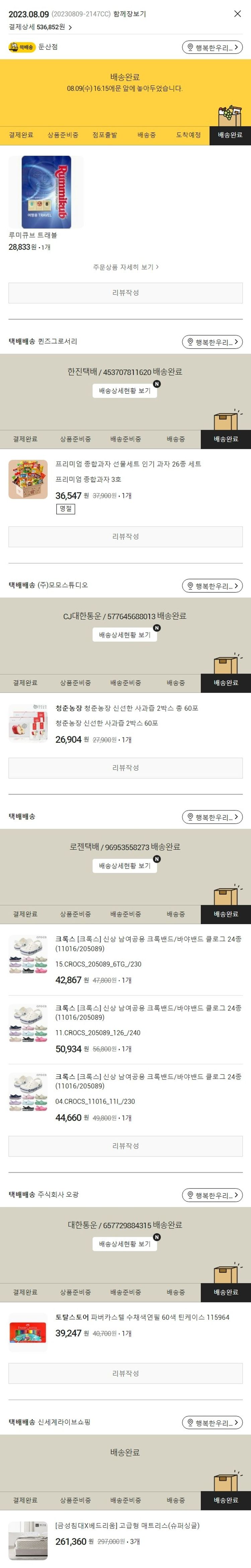
Task: Click the snack gift set product image
Action: point(28,479)
